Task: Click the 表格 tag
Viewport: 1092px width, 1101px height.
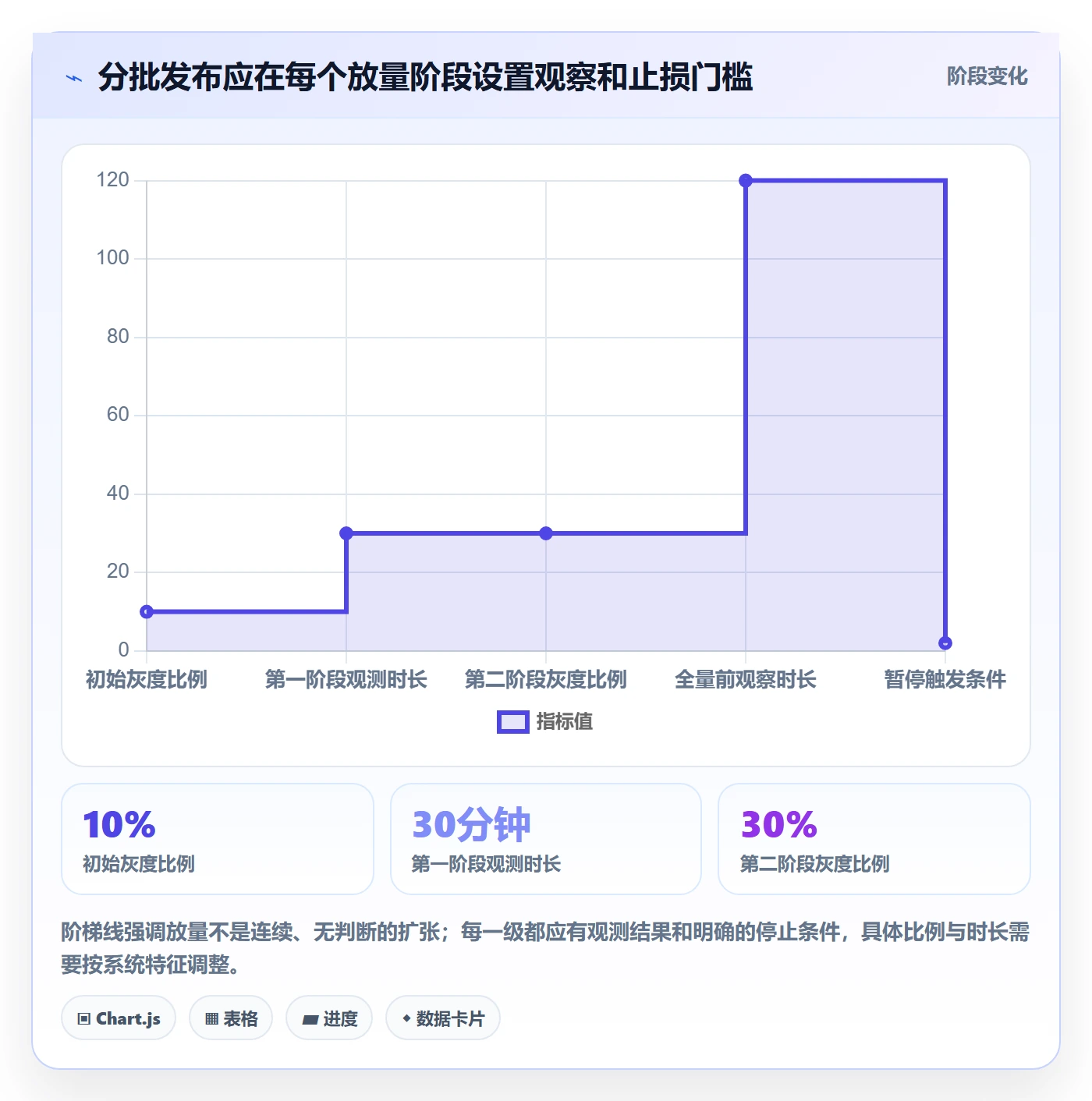Action: point(231,1018)
